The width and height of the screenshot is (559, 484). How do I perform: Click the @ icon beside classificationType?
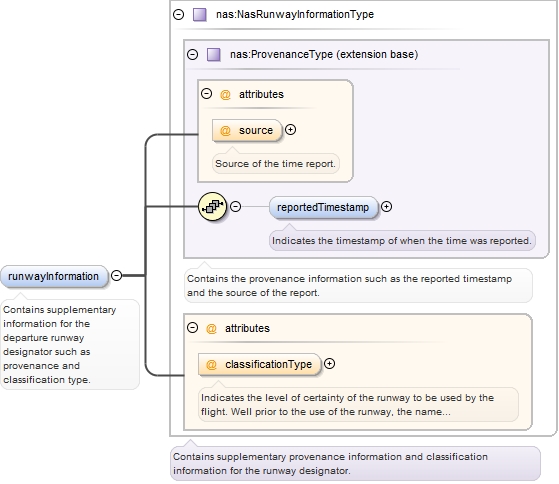[x=211, y=364]
